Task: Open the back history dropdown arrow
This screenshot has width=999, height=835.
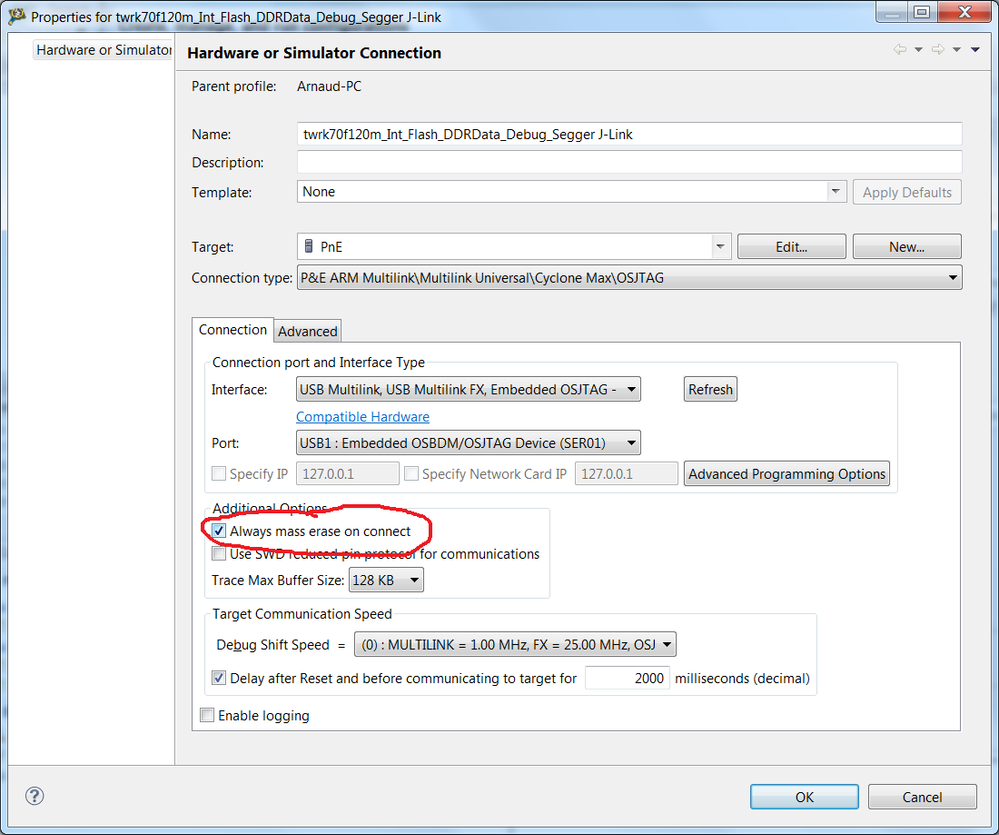Action: pos(918,50)
